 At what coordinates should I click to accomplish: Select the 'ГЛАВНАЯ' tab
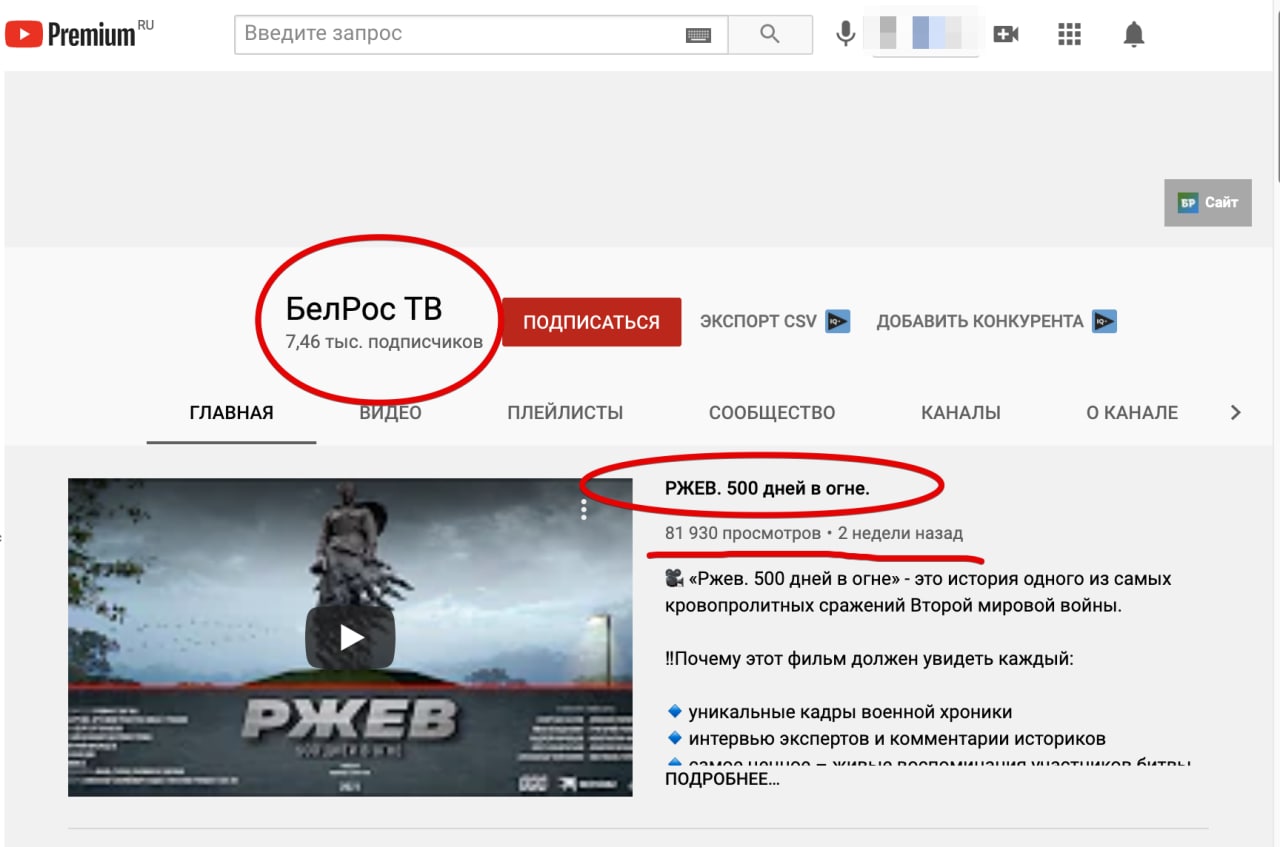tap(231, 413)
